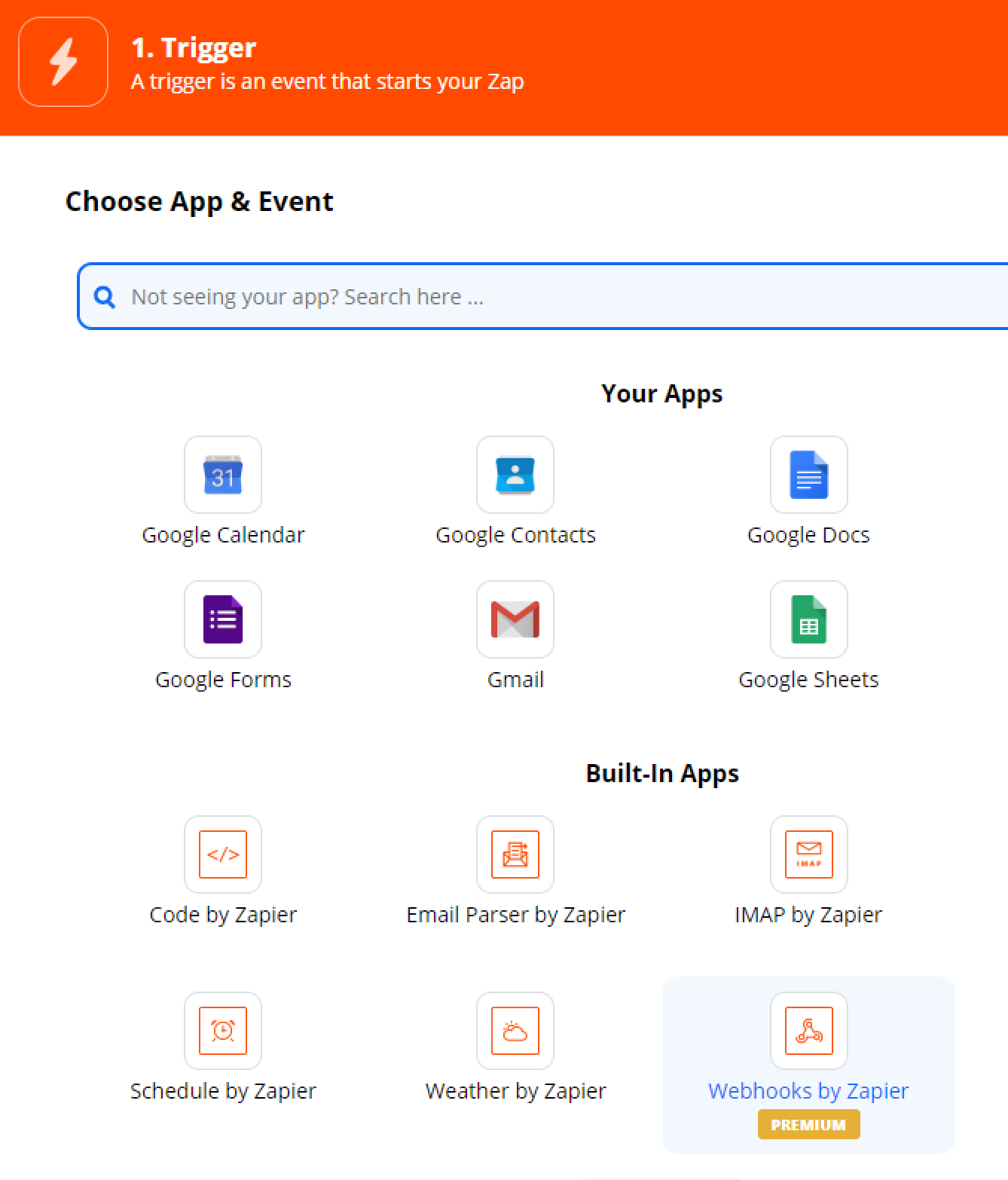This screenshot has width=1008, height=1180.
Task: Click the 'Choose App & Event' heading
Action: [199, 201]
